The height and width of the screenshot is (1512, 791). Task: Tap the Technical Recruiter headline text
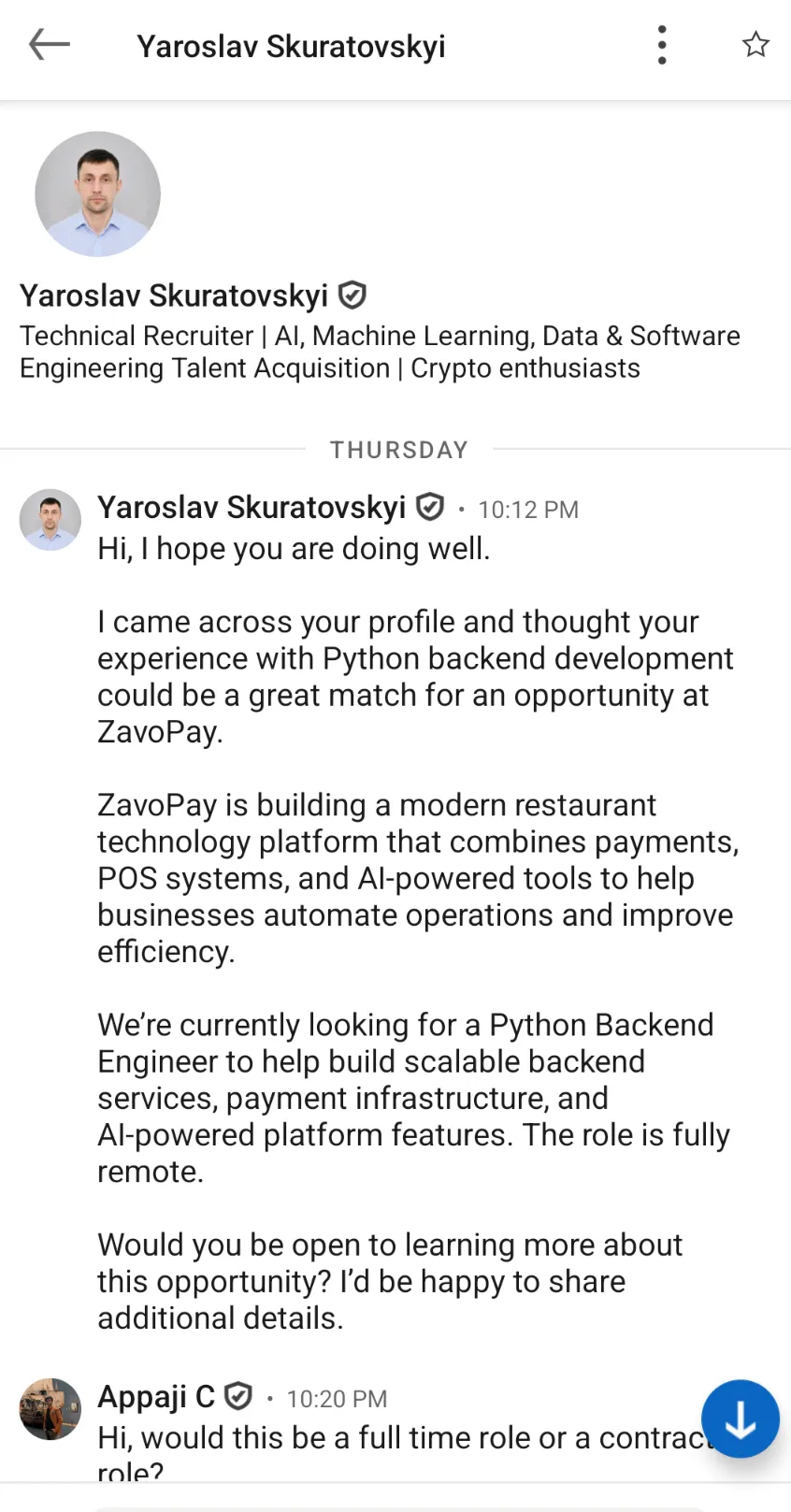tap(380, 352)
